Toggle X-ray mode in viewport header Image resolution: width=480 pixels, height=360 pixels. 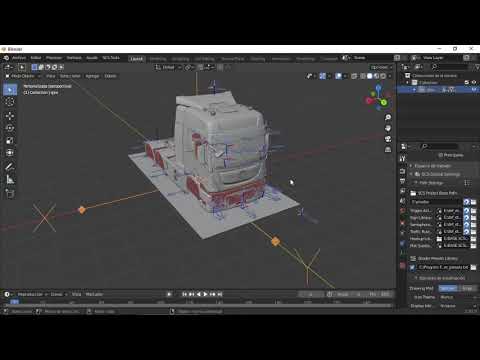[x=354, y=76]
